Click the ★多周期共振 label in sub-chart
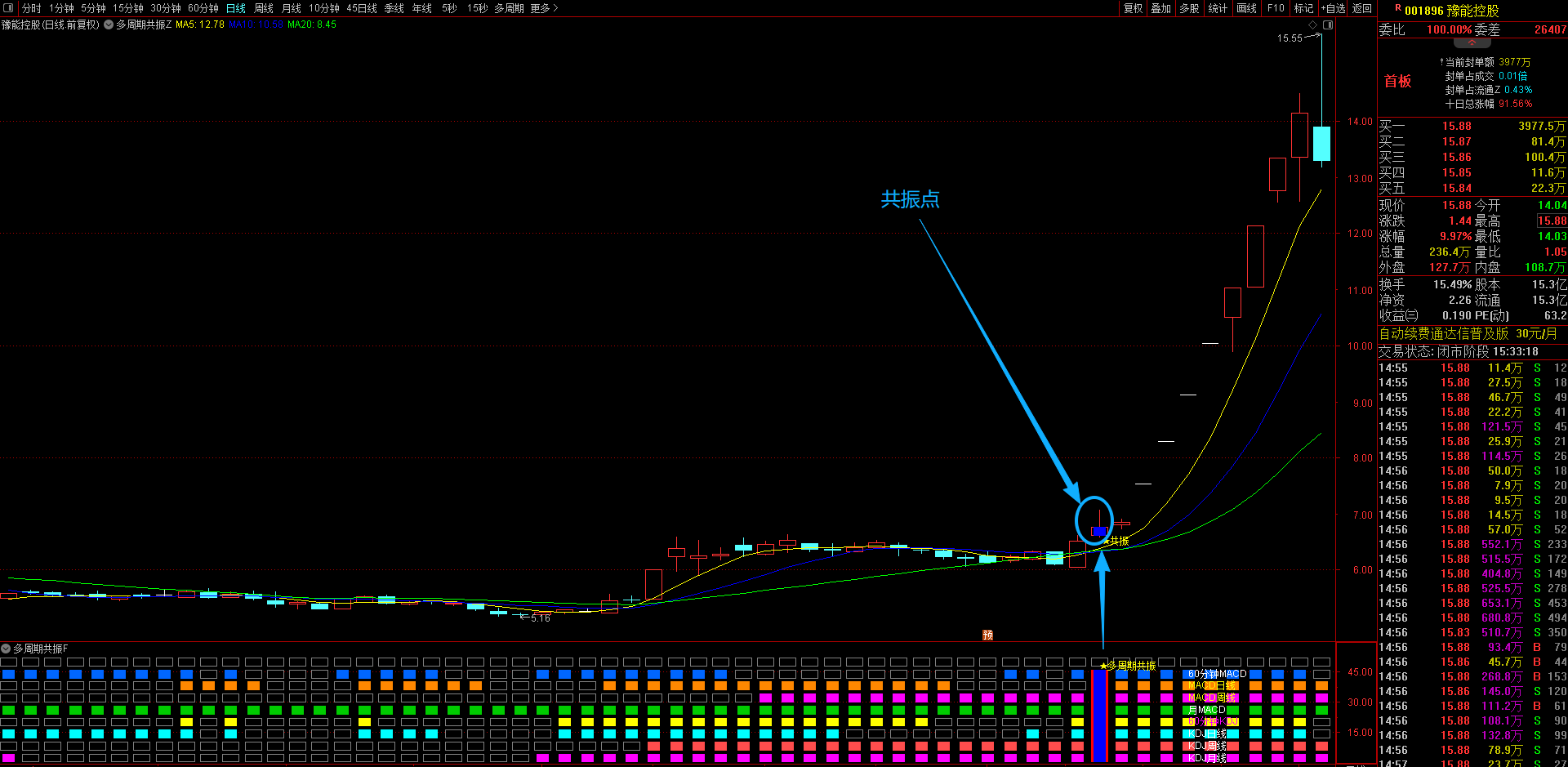Screen dimensions: 1568x767 pyautogui.click(x=1128, y=666)
